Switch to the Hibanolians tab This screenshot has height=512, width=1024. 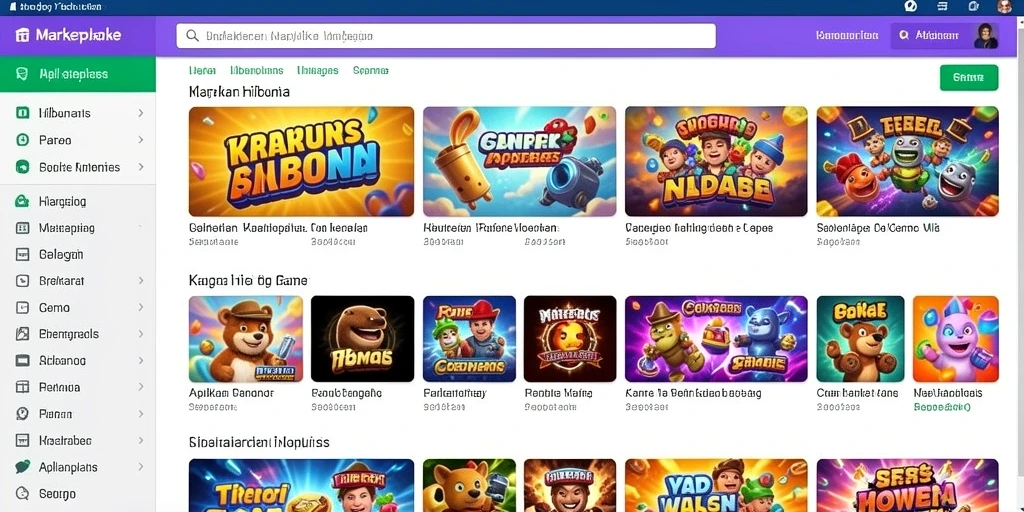257,70
